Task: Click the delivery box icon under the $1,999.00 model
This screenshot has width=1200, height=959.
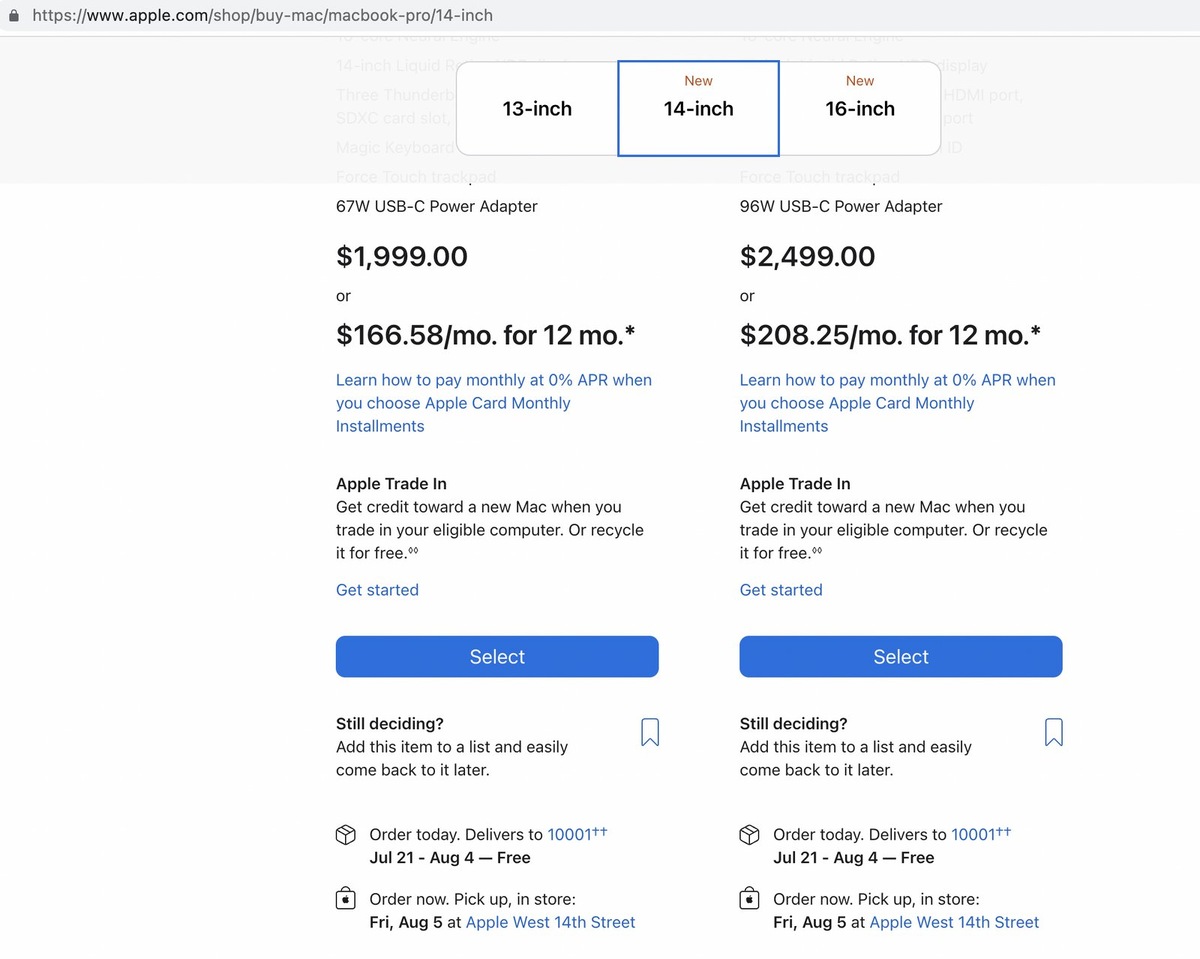Action: coord(345,835)
